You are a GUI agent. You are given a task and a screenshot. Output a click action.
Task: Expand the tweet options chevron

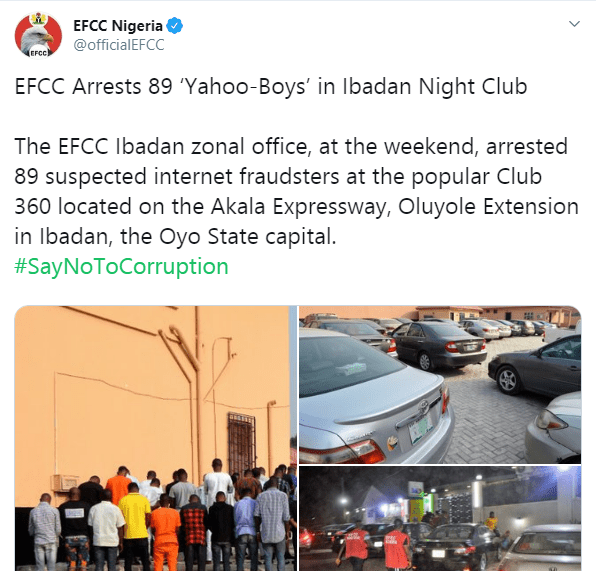coord(574,24)
